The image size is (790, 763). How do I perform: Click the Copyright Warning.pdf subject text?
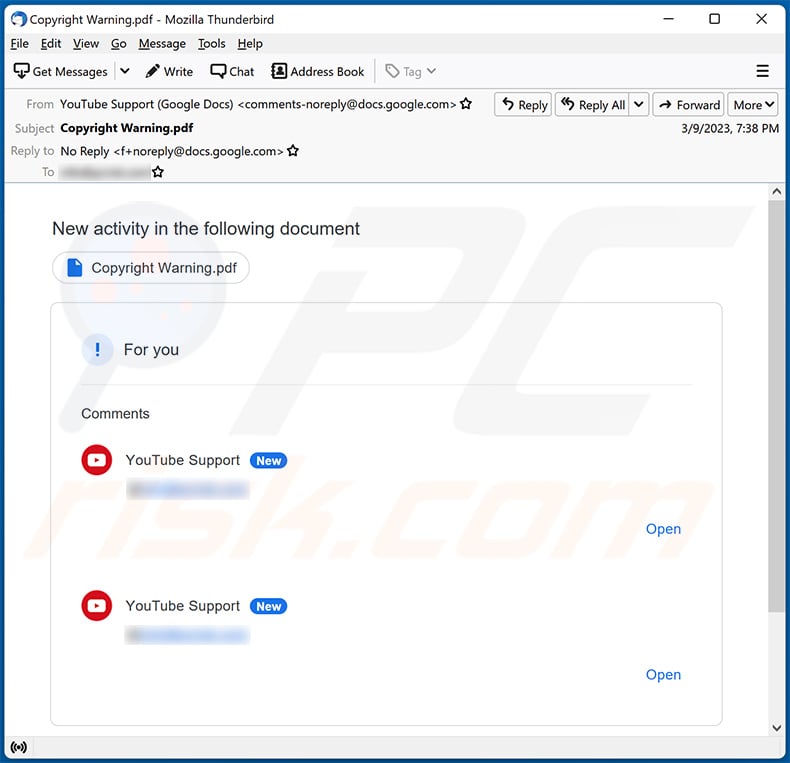126,128
